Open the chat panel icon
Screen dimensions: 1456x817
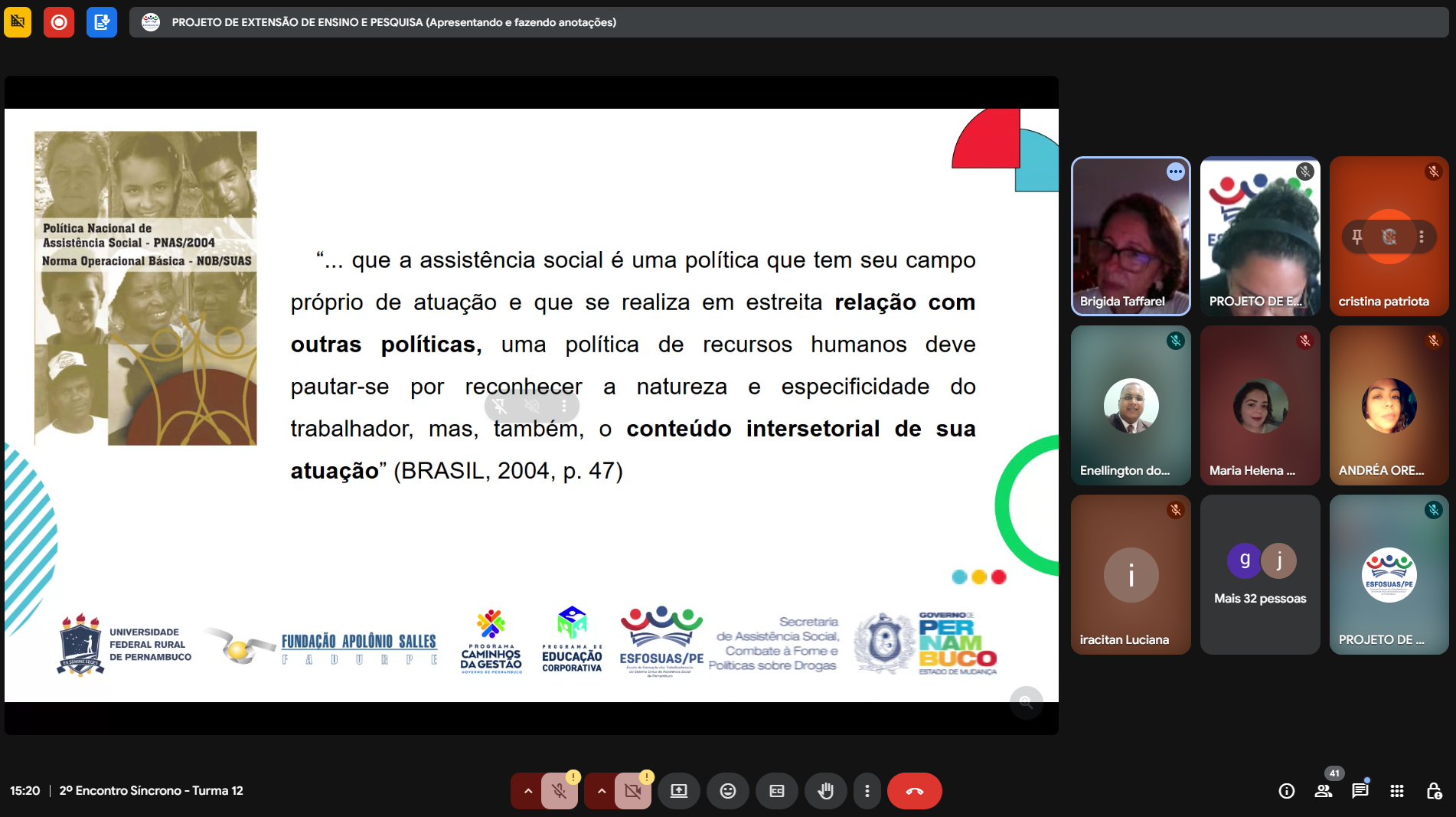[x=1360, y=791]
